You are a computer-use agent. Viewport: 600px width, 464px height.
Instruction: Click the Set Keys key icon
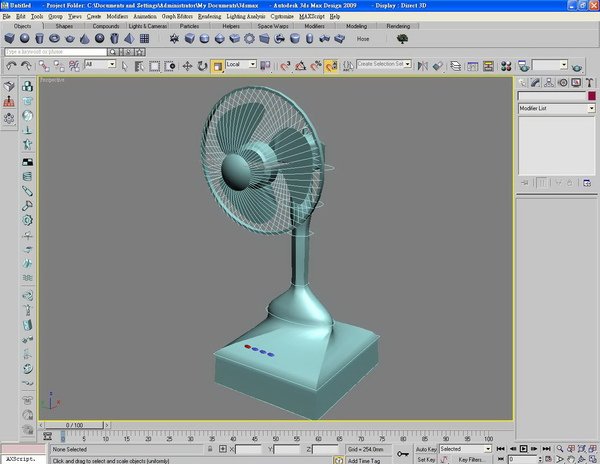[x=403, y=454]
